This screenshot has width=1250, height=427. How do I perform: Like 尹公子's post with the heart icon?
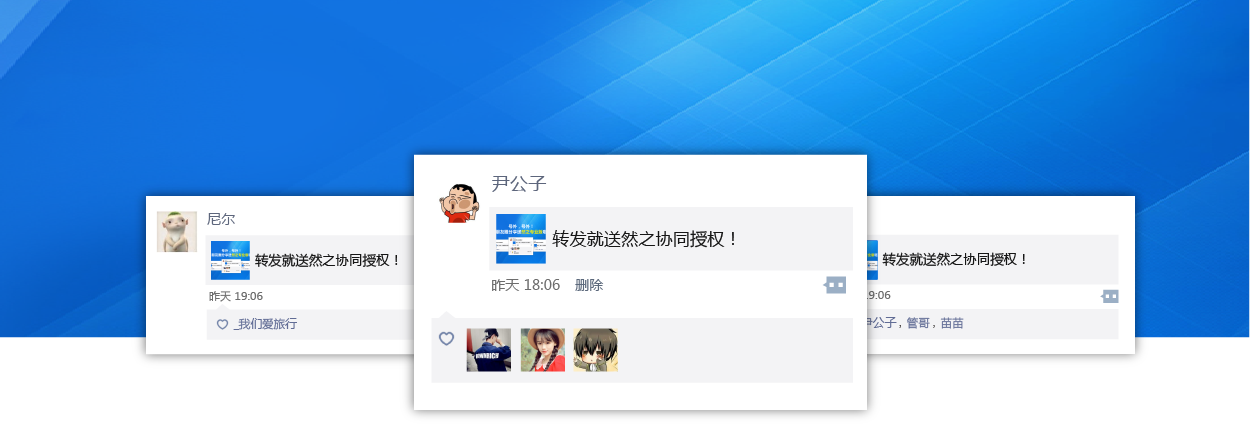point(447,339)
